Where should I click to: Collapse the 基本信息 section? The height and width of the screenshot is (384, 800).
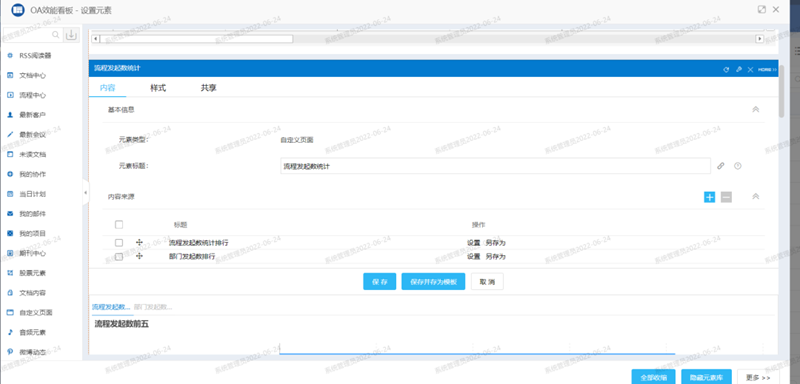(x=756, y=110)
